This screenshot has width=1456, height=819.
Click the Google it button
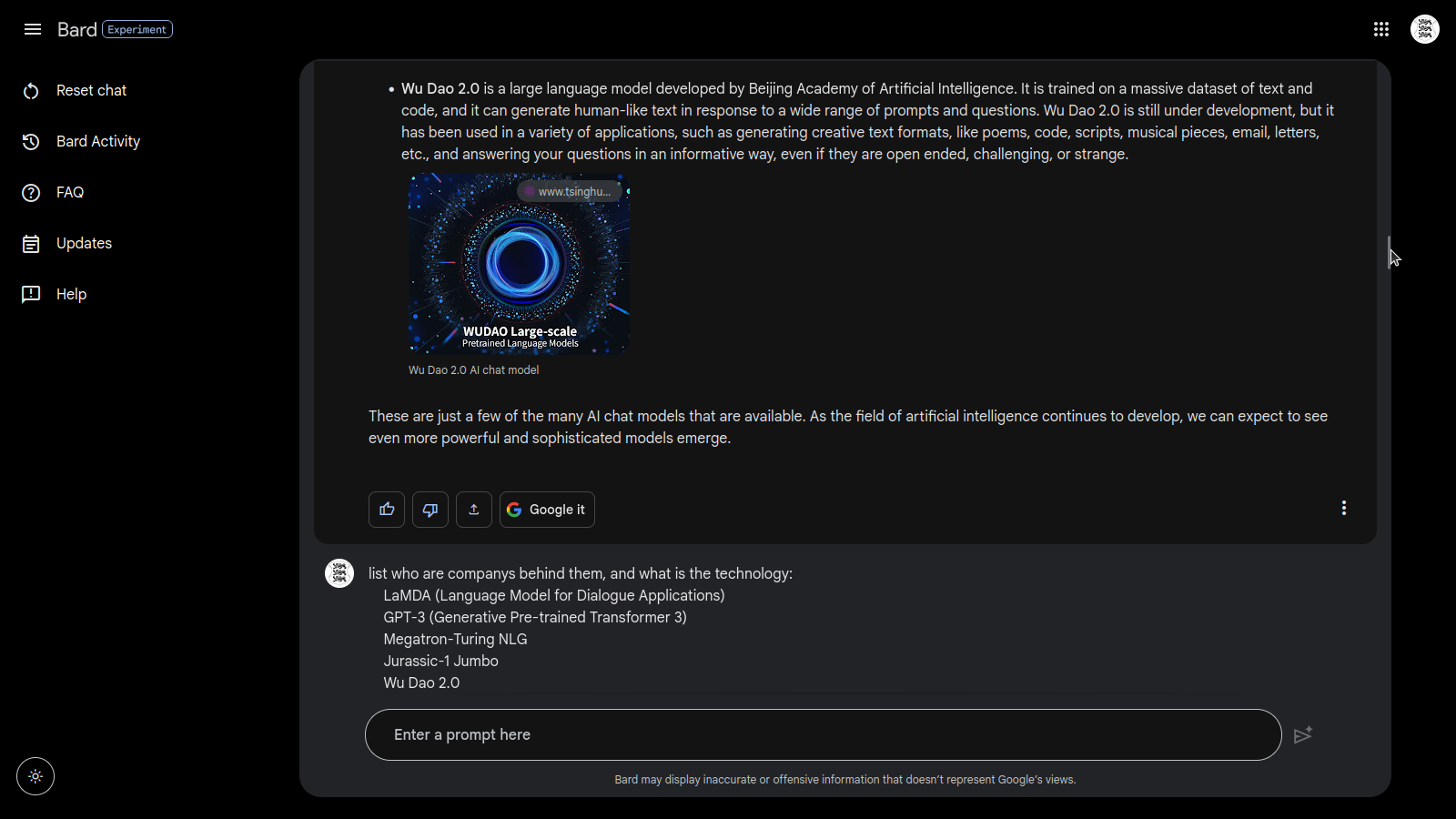tap(547, 510)
